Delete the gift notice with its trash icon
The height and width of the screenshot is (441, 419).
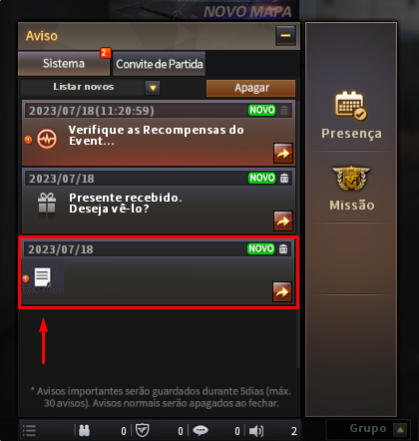[284, 178]
